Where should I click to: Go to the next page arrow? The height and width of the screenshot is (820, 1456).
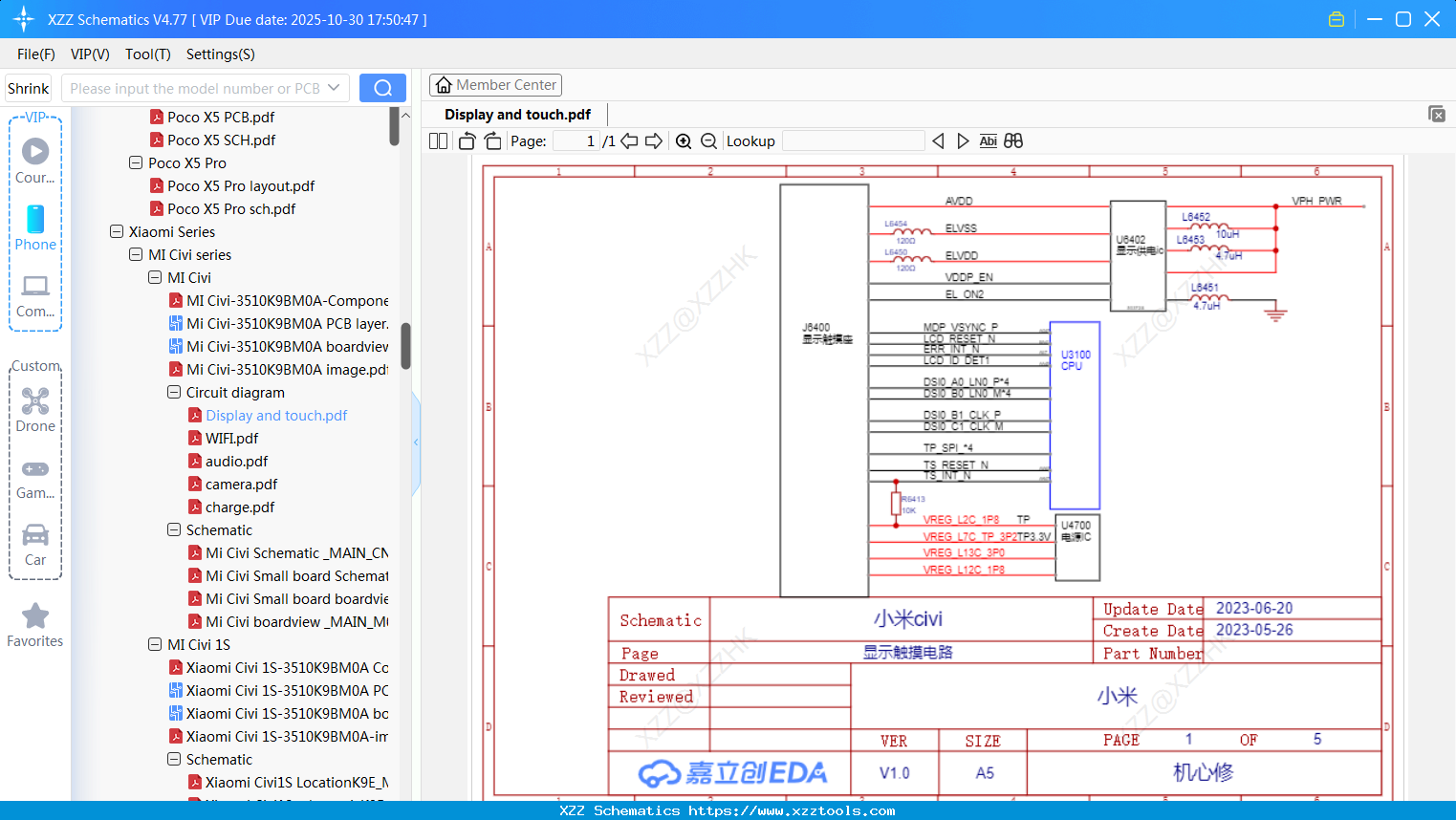click(x=654, y=141)
